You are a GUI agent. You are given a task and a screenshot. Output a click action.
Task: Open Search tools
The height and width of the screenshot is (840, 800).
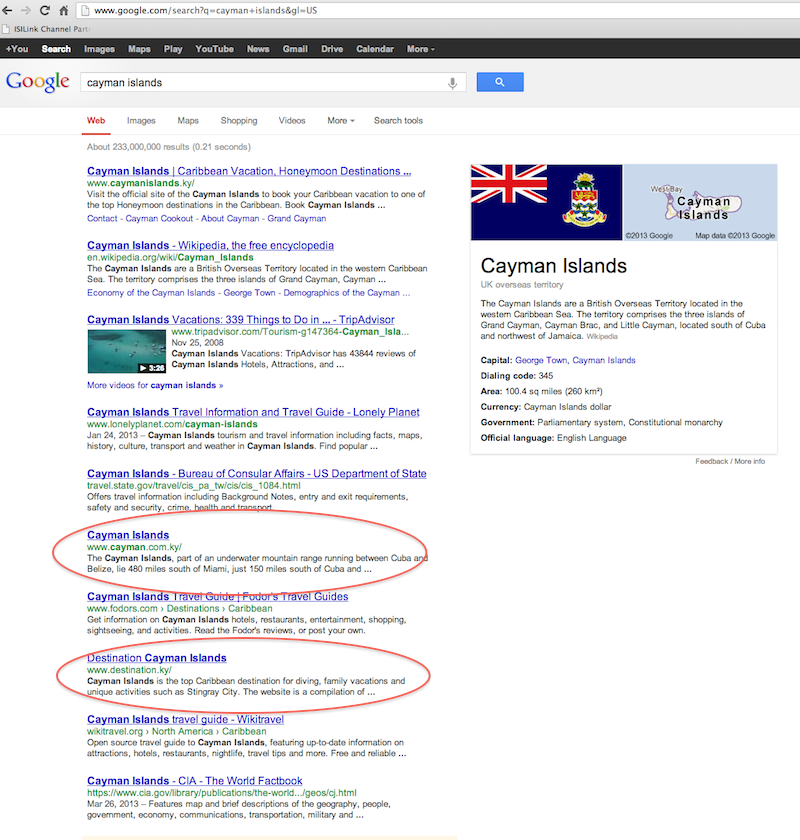[x=398, y=121]
